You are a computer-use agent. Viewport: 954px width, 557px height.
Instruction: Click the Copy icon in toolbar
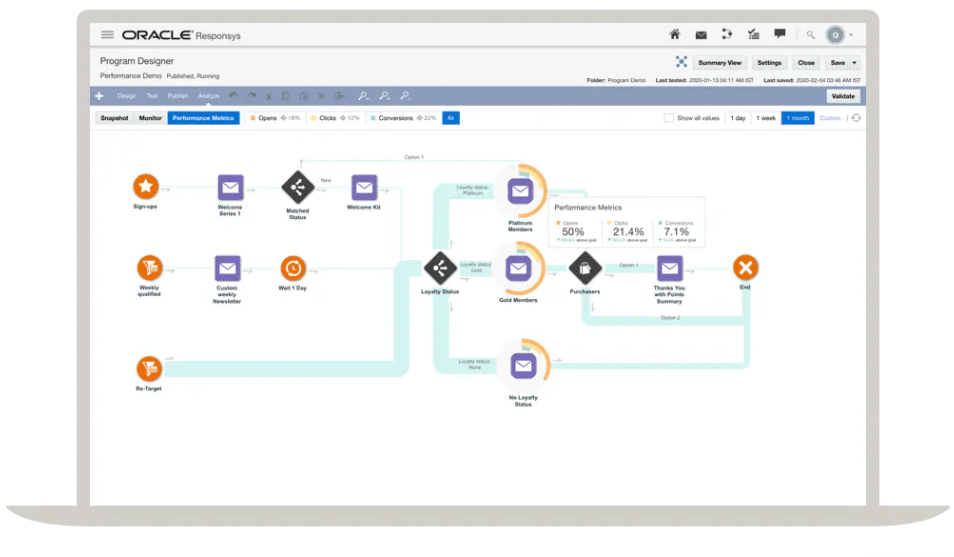286,96
